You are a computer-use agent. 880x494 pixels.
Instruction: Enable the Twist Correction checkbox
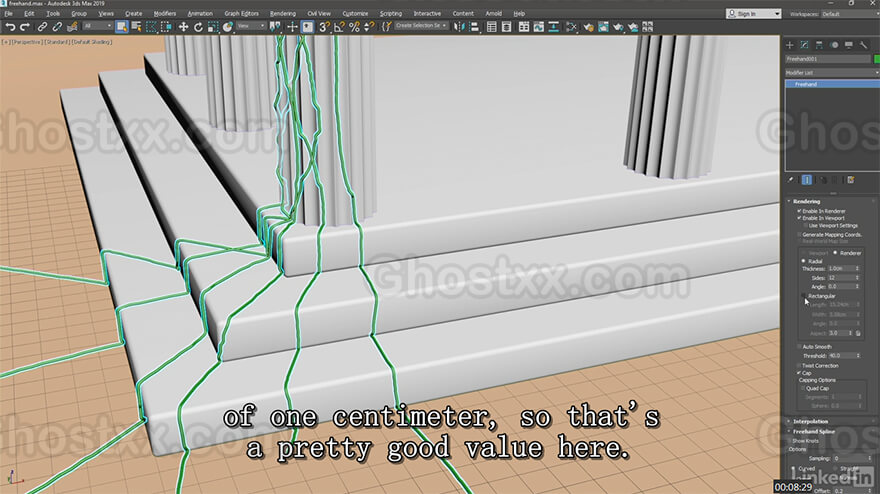(799, 365)
